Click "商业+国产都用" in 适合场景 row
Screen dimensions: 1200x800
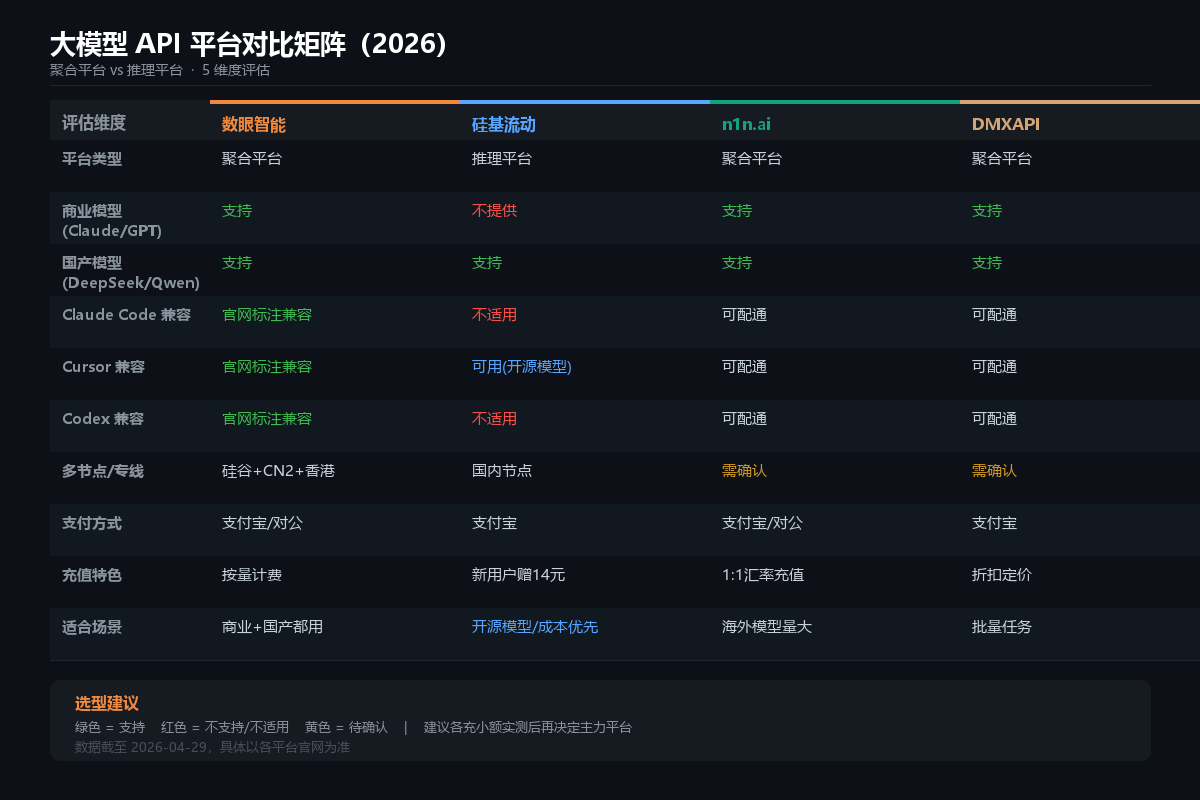pos(272,626)
